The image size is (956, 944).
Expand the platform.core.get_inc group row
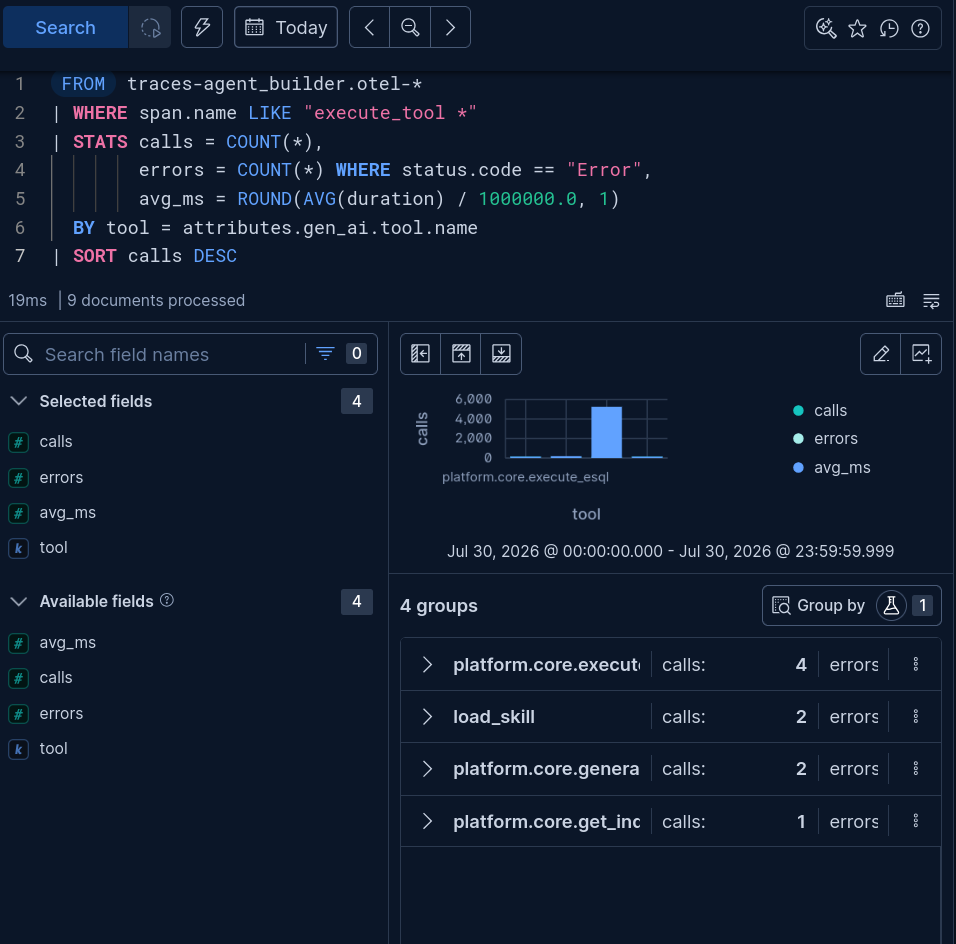click(x=427, y=821)
